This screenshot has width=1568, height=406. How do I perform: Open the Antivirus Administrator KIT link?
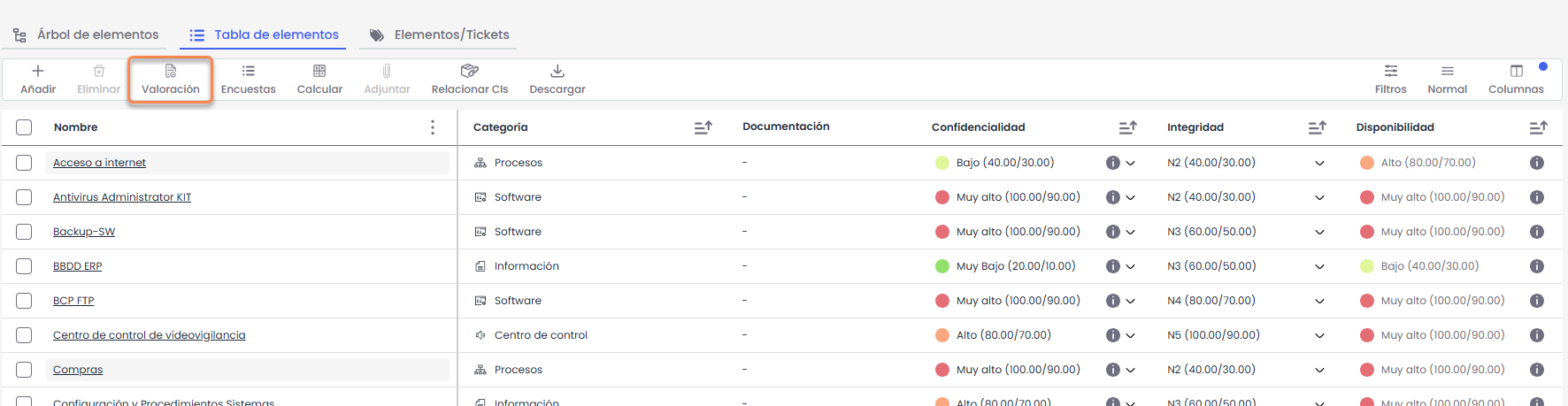coord(122,197)
